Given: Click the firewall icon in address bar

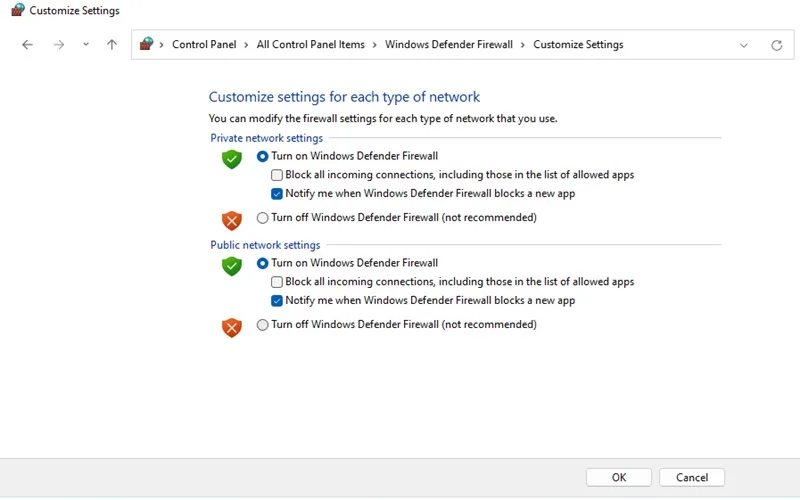Looking at the screenshot, I should tap(146, 44).
